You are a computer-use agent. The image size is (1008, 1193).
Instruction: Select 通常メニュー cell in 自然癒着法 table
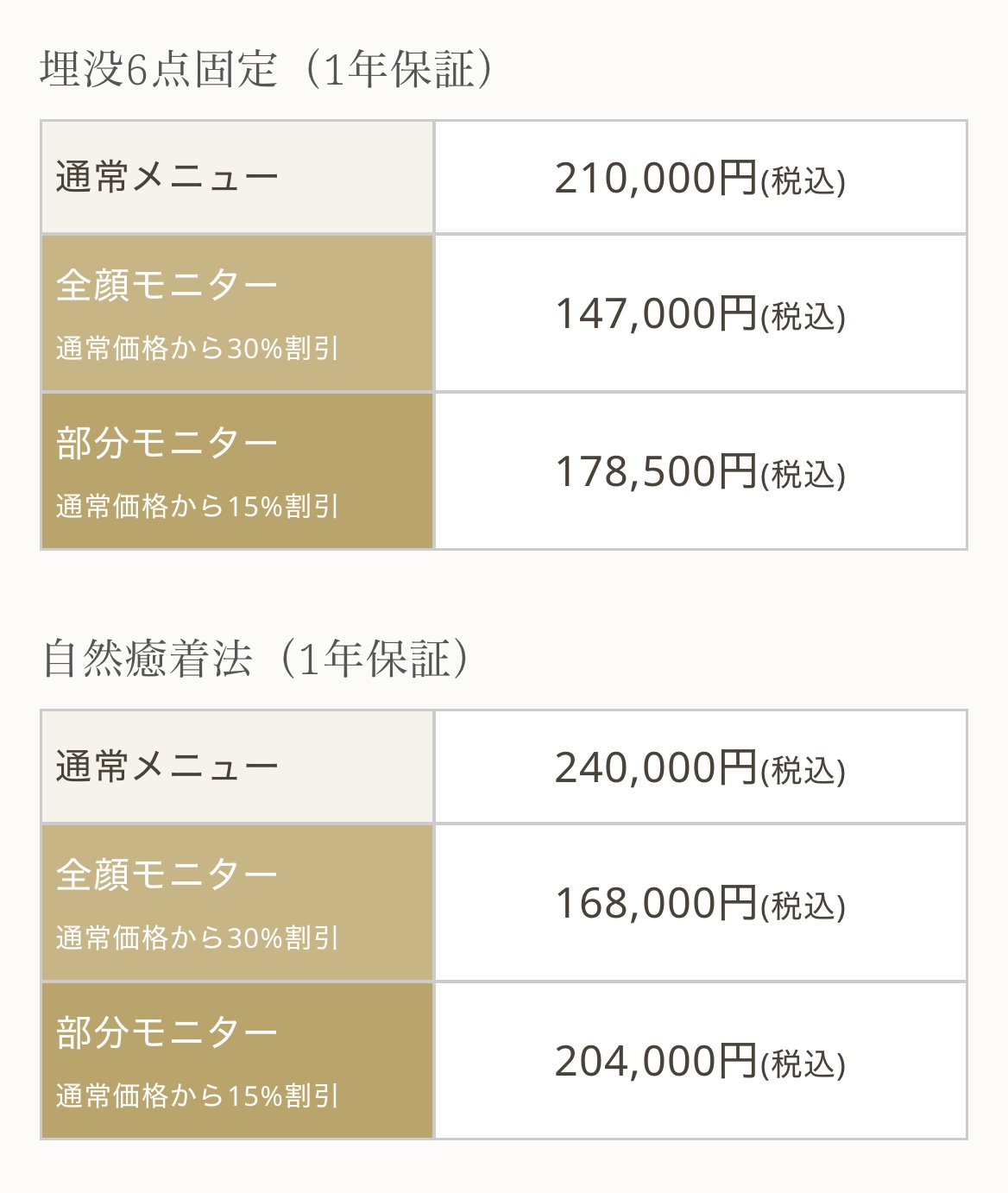point(167,767)
